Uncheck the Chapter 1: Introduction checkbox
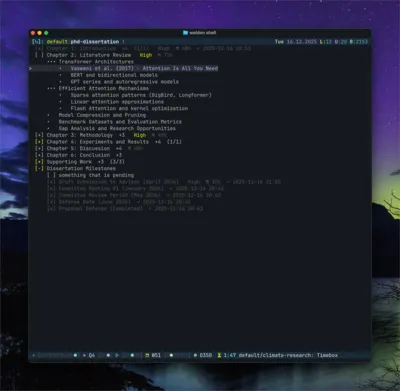 tap(39, 48)
